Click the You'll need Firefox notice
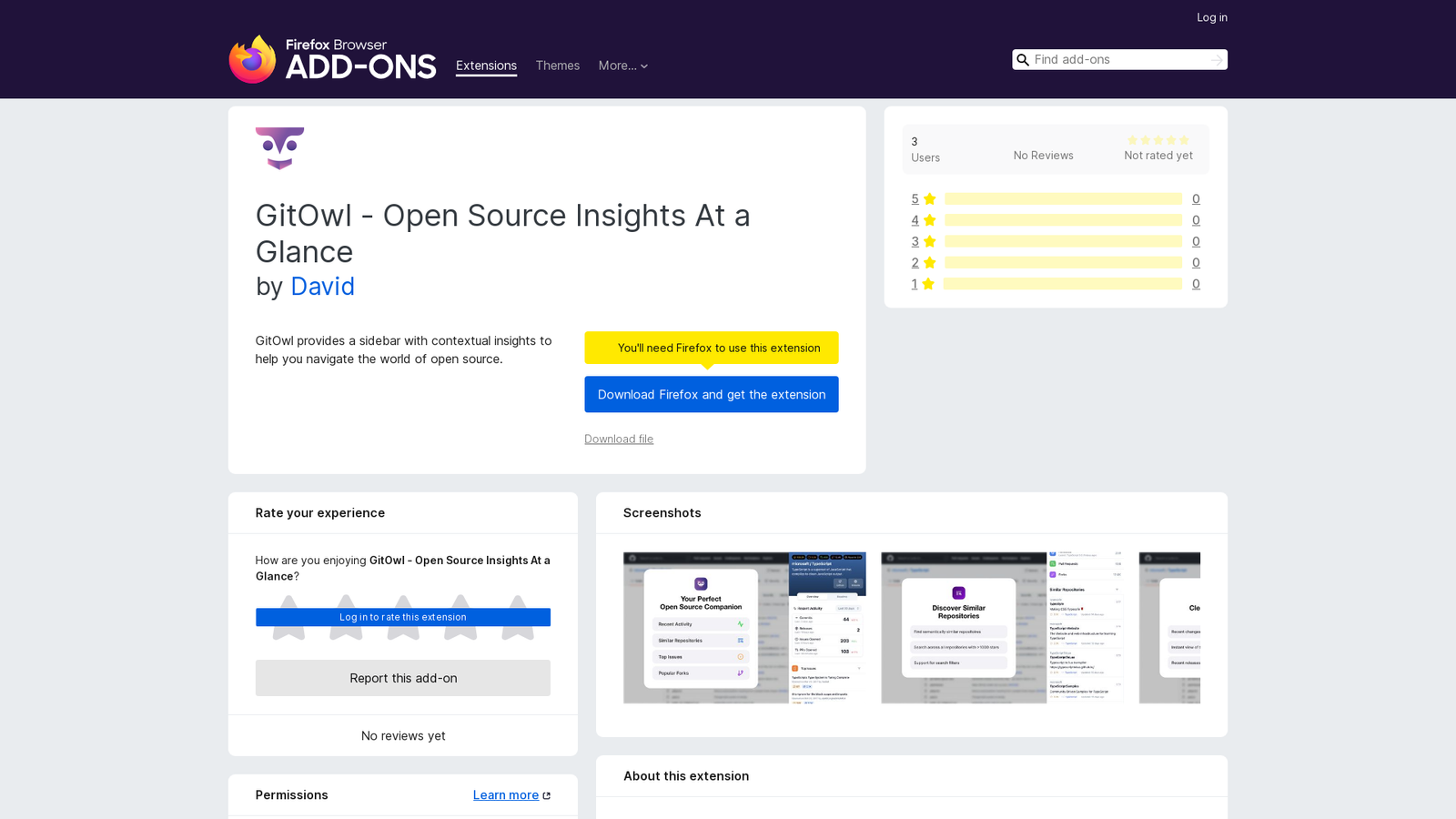1456x819 pixels. (x=712, y=348)
